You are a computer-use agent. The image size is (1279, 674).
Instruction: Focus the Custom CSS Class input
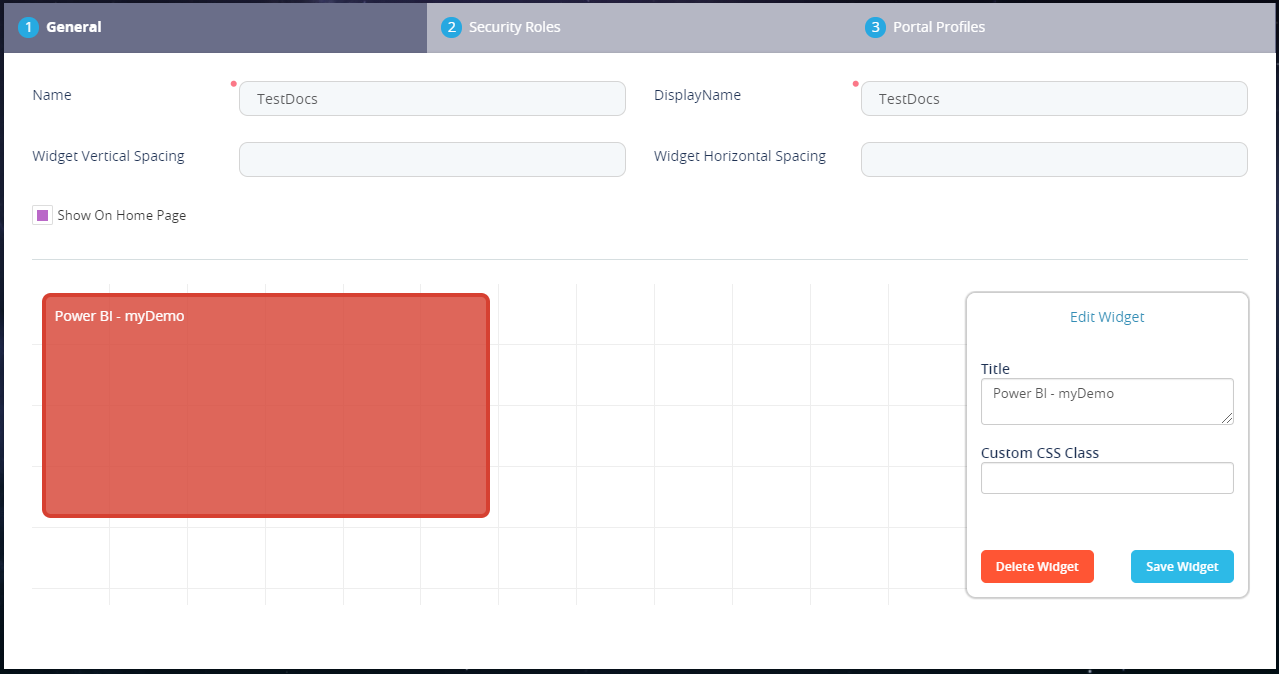click(1107, 478)
